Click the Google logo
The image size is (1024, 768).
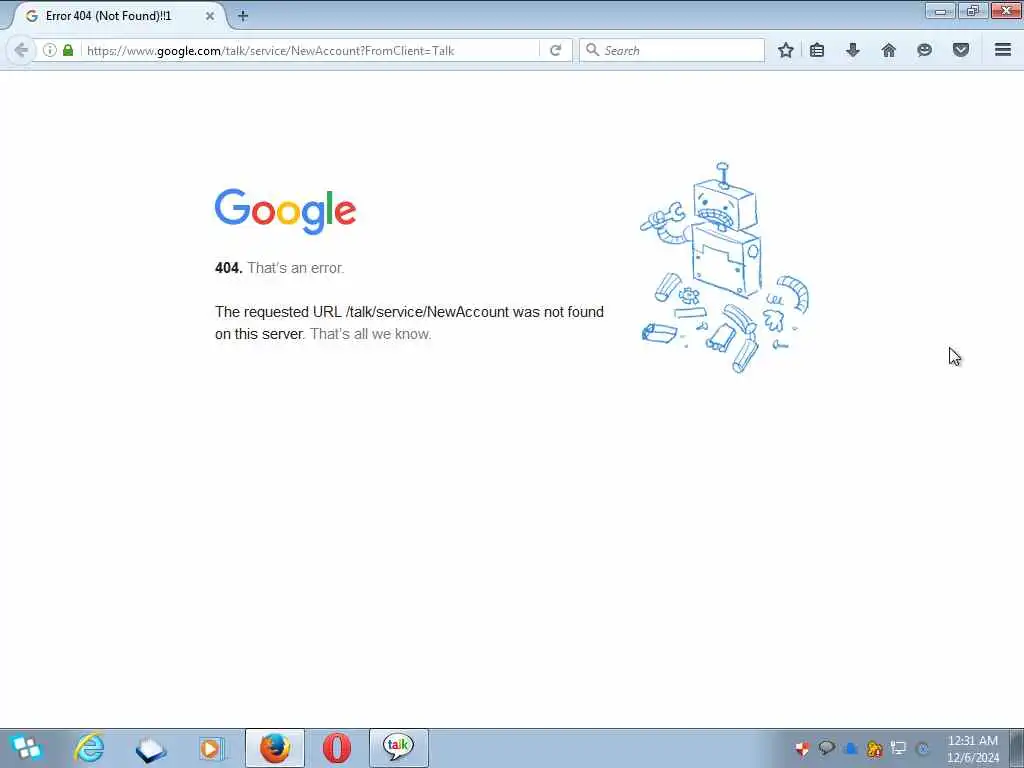[285, 212]
